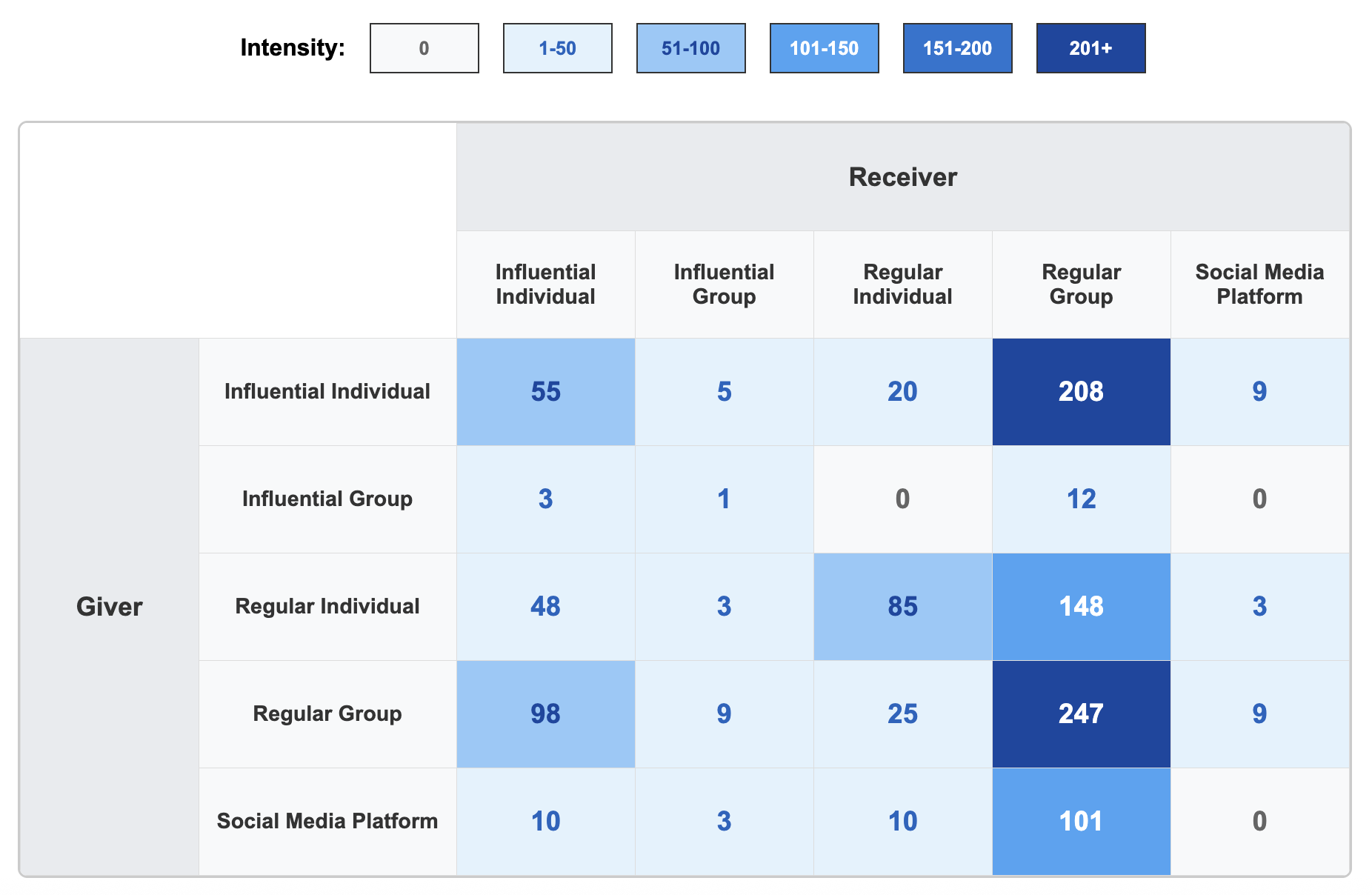Select the cell with value 85
Viewport: 1372px width, 895px height.
902,606
